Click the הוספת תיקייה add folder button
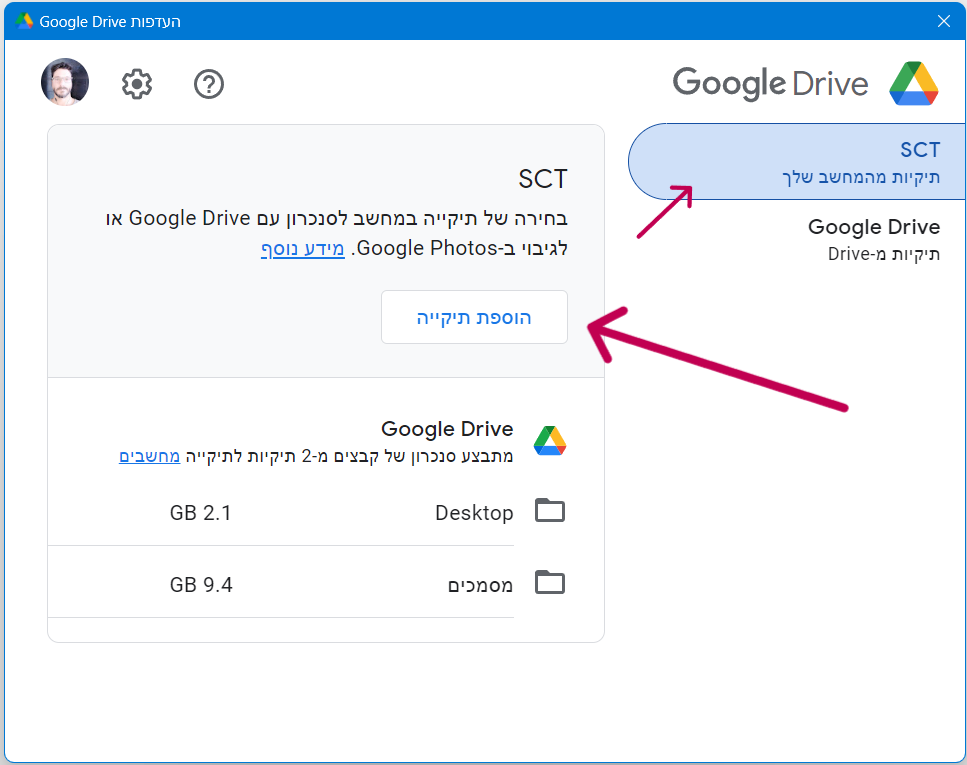The height and width of the screenshot is (765, 967). click(474, 317)
